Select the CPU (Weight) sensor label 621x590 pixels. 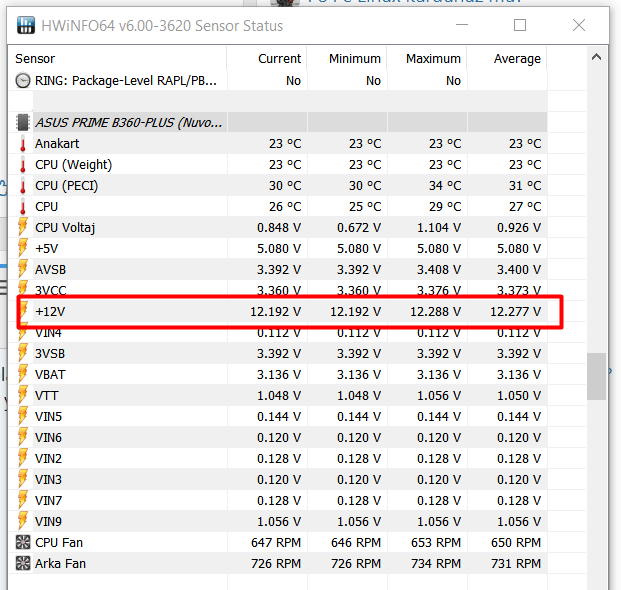74,164
